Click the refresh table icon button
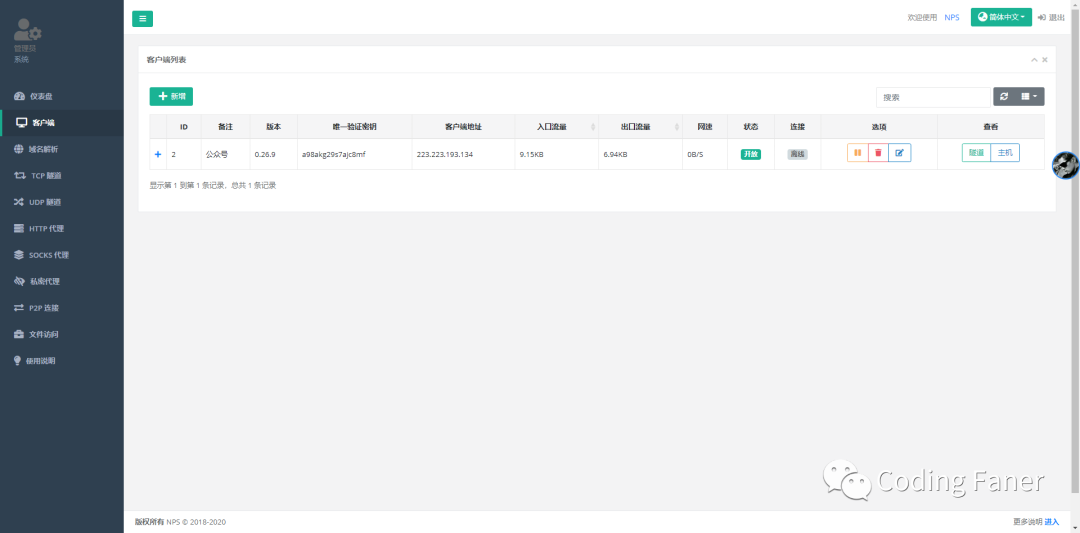The height and width of the screenshot is (533, 1080). [x=1004, y=97]
